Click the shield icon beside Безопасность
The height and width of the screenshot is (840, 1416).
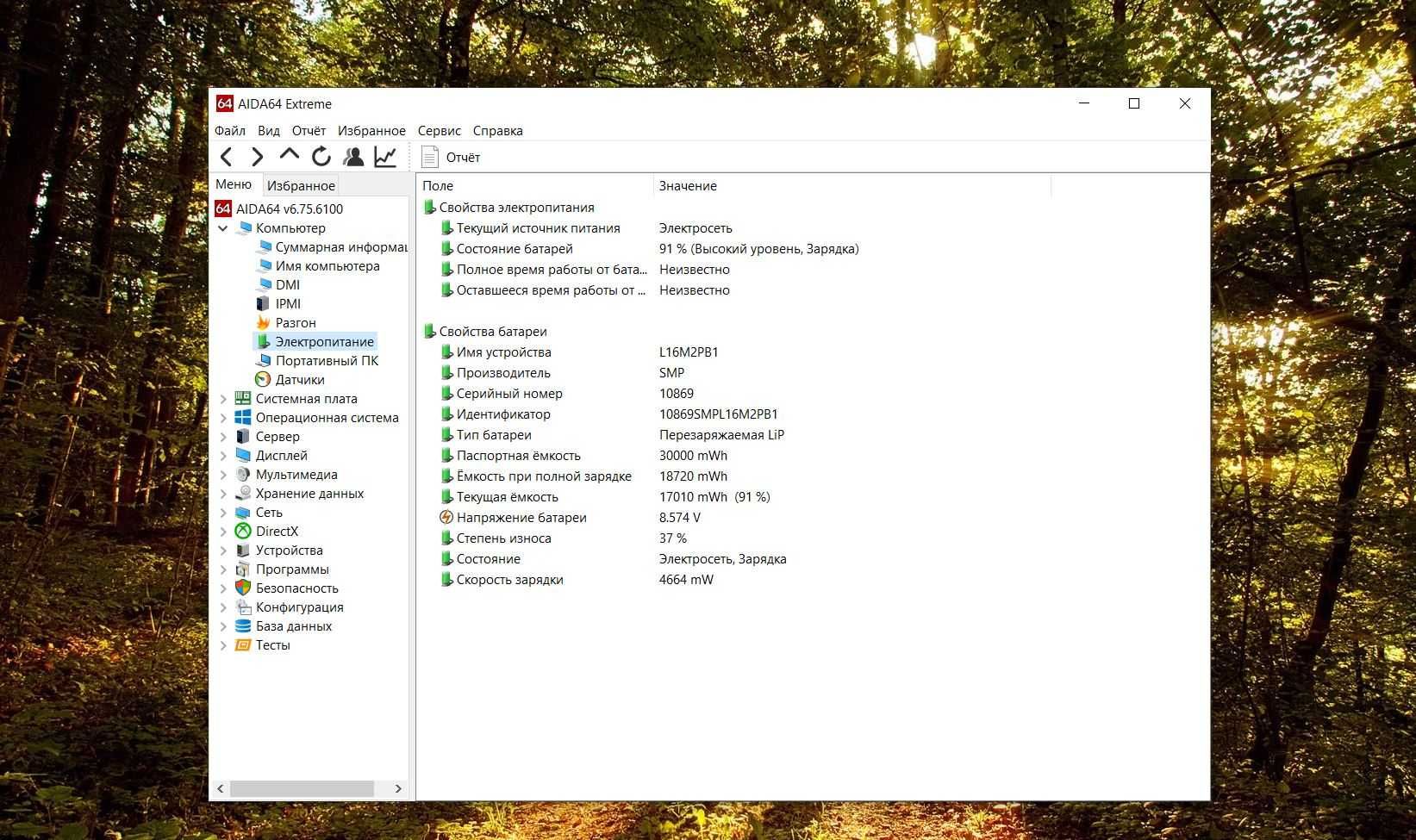243,588
